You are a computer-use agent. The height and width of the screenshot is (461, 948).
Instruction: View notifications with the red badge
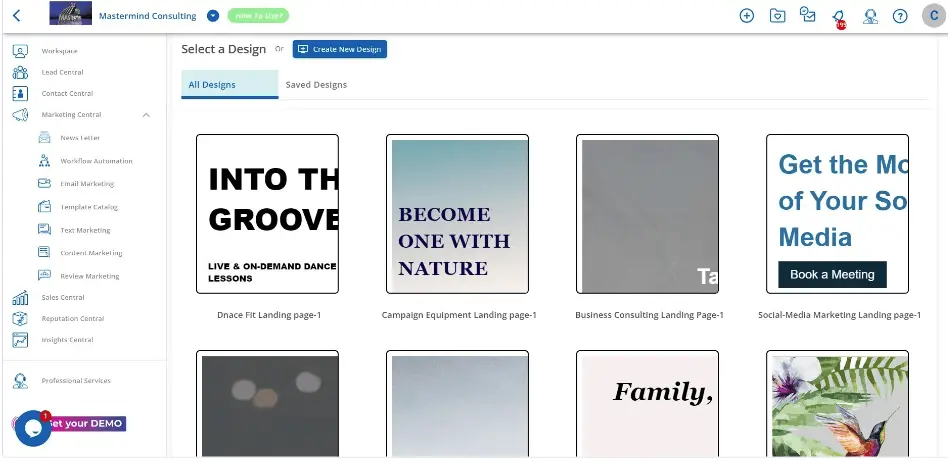839,18
